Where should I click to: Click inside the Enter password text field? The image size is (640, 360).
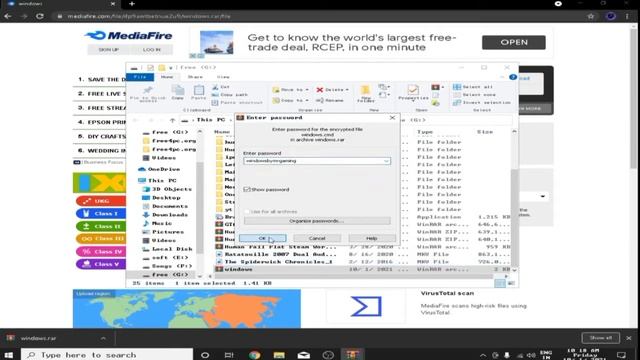coord(313,161)
